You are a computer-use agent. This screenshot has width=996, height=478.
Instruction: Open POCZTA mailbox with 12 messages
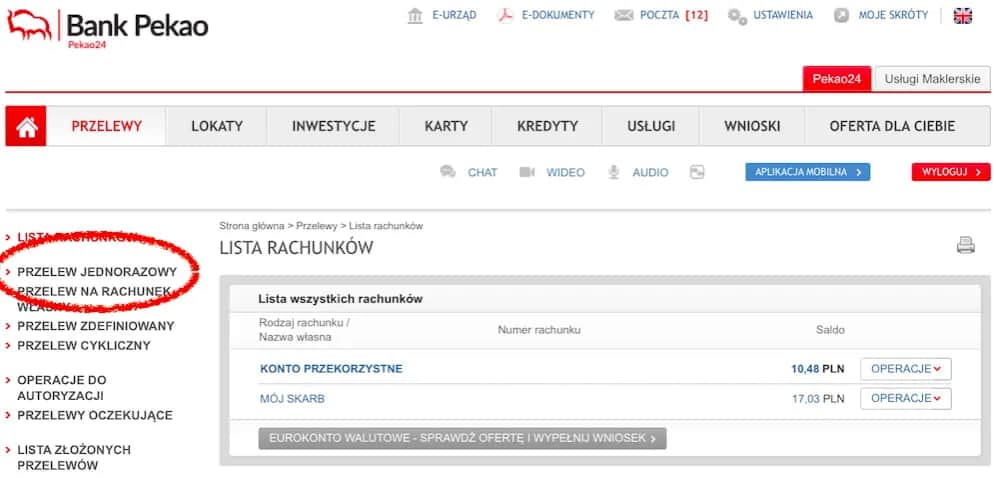pyautogui.click(x=674, y=15)
